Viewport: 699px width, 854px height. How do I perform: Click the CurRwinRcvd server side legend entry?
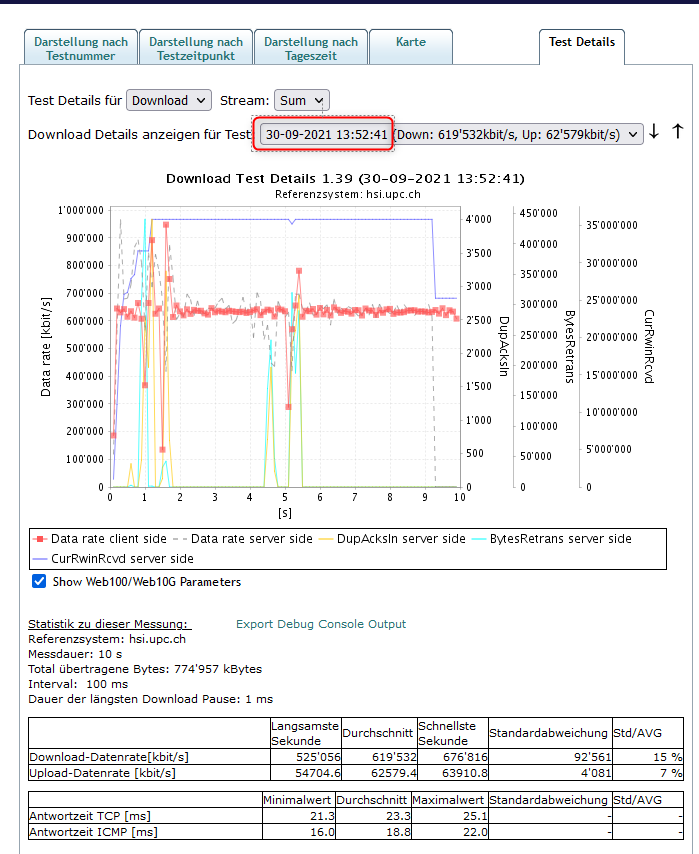(x=121, y=559)
